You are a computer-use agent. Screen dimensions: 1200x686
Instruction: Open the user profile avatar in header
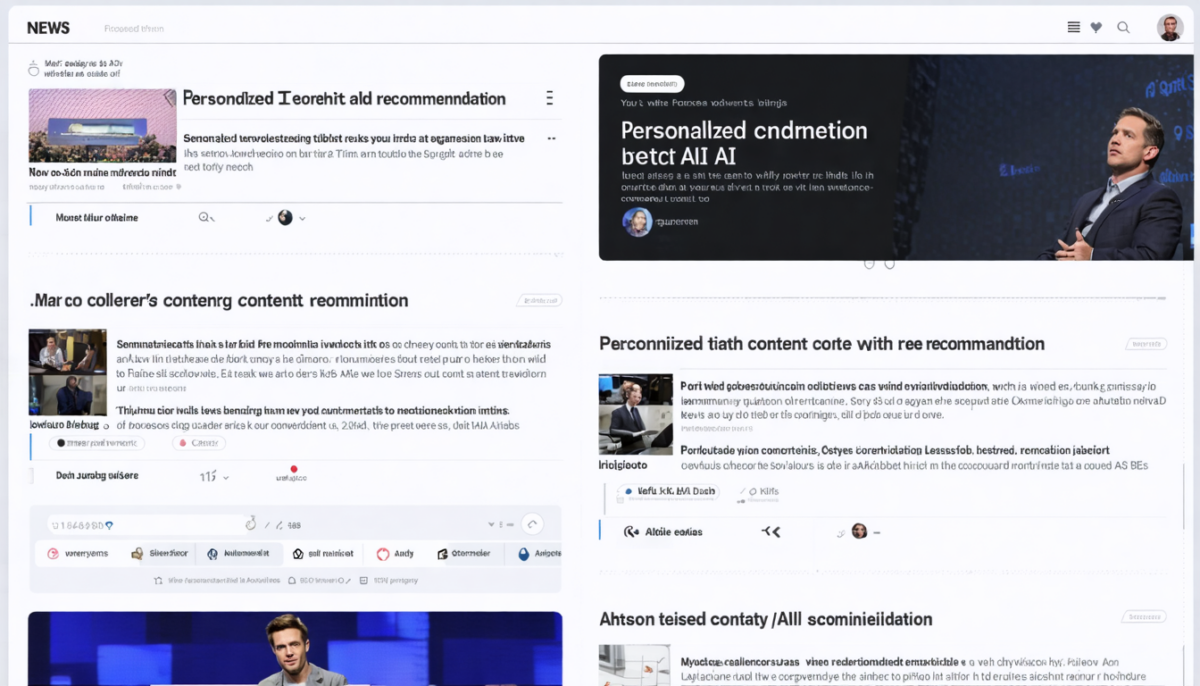[x=1170, y=28]
